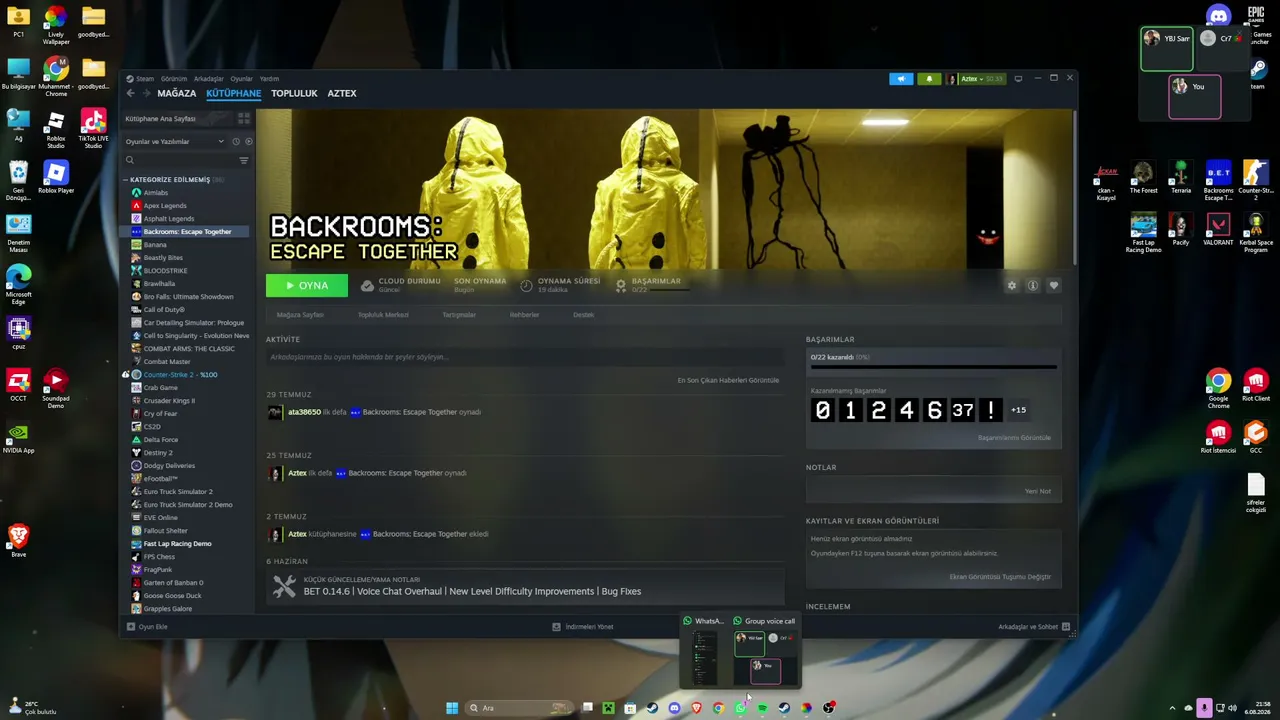Open Rehberler link
Viewport: 1280px width, 720px height.
click(525, 315)
